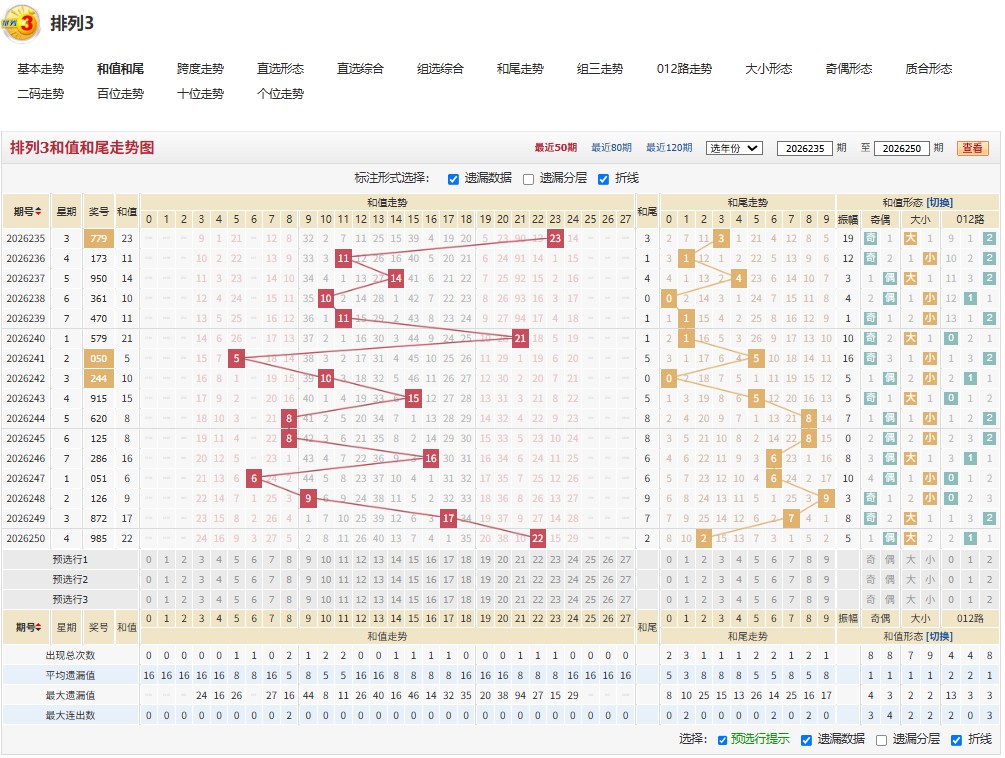Pick number 13 in 预选行1 和值走势
1005x758 pixels.
(378, 559)
